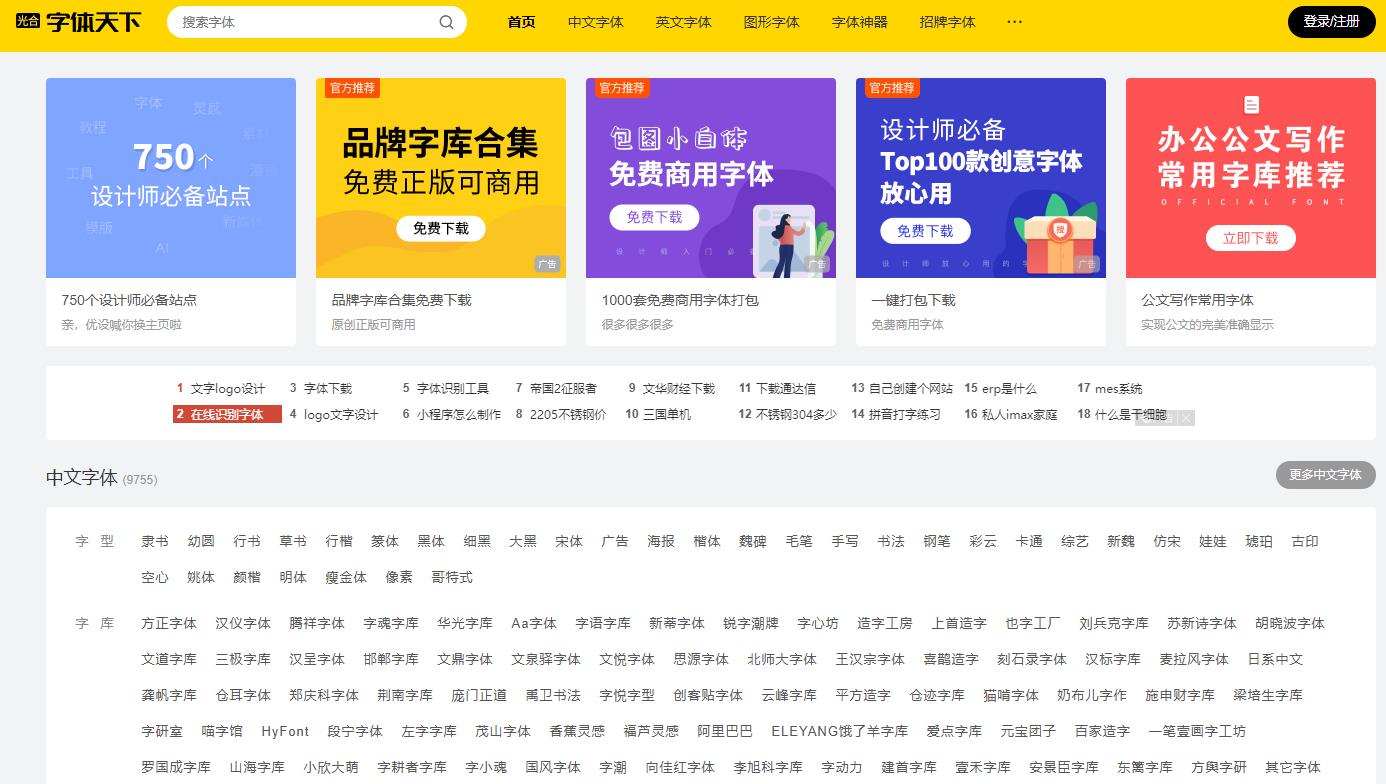Image resolution: width=1386 pixels, height=784 pixels.
Task: Click the 登录/注册 button
Action: pos(1331,21)
